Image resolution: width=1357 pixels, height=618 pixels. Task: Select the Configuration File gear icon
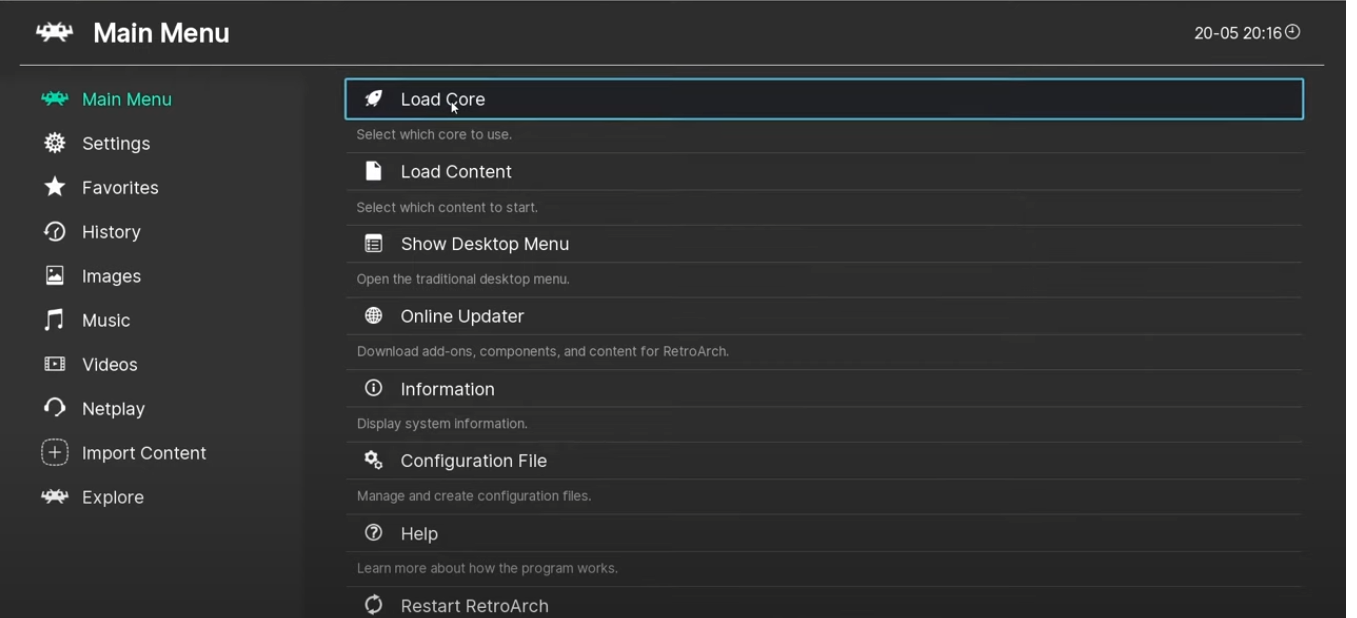(373, 460)
